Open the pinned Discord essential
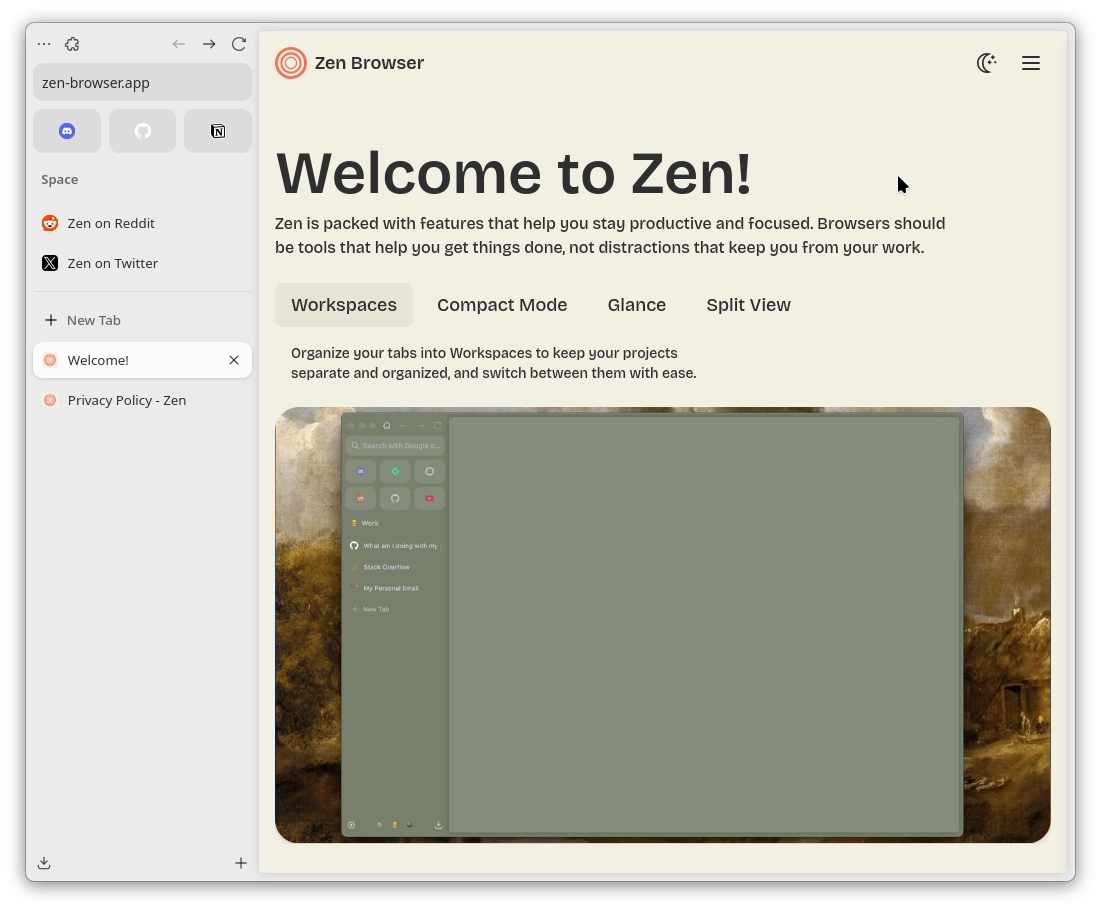Screen dimensions: 1101x910 (x=67, y=131)
